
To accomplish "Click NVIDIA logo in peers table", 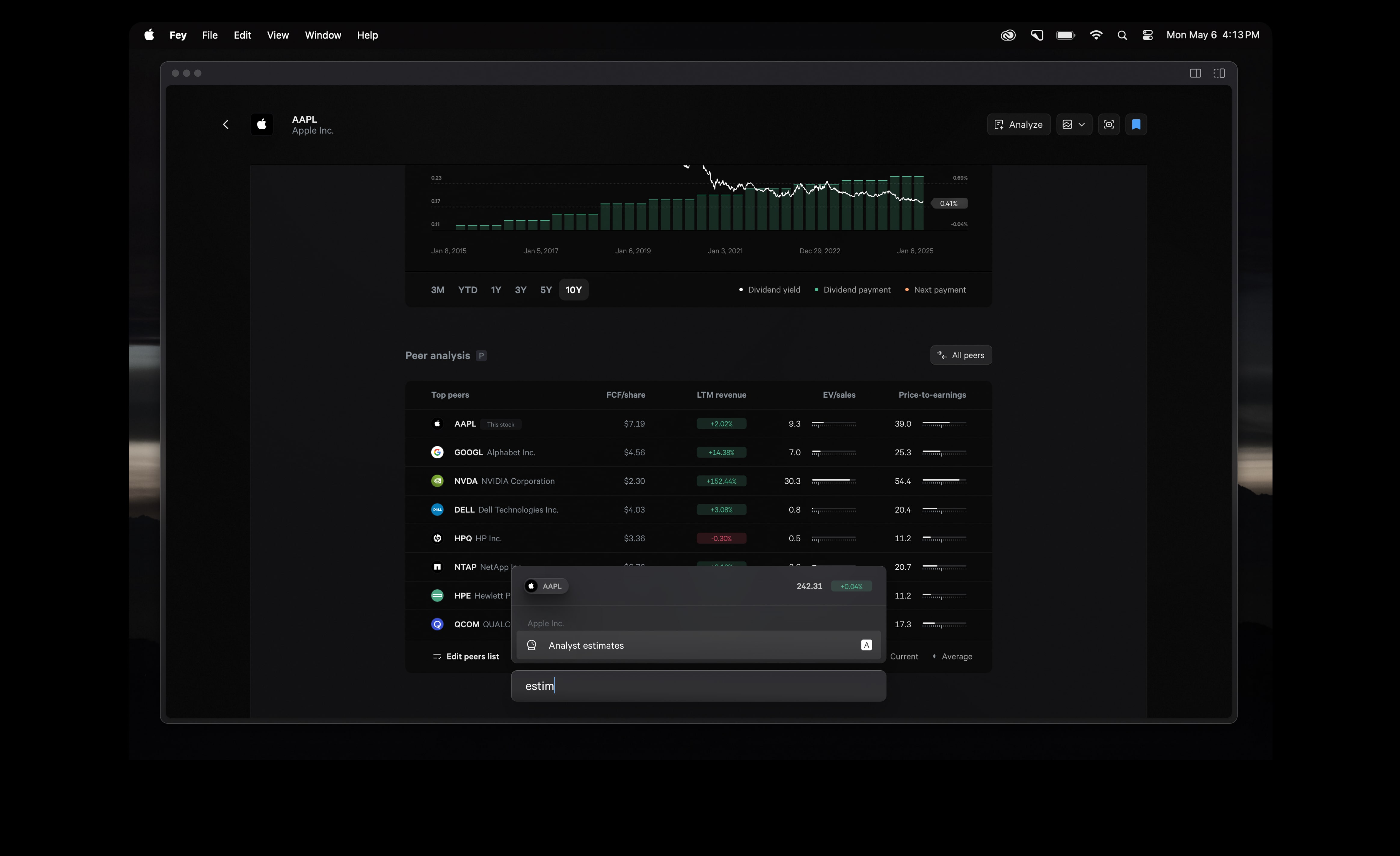I will pos(437,481).
